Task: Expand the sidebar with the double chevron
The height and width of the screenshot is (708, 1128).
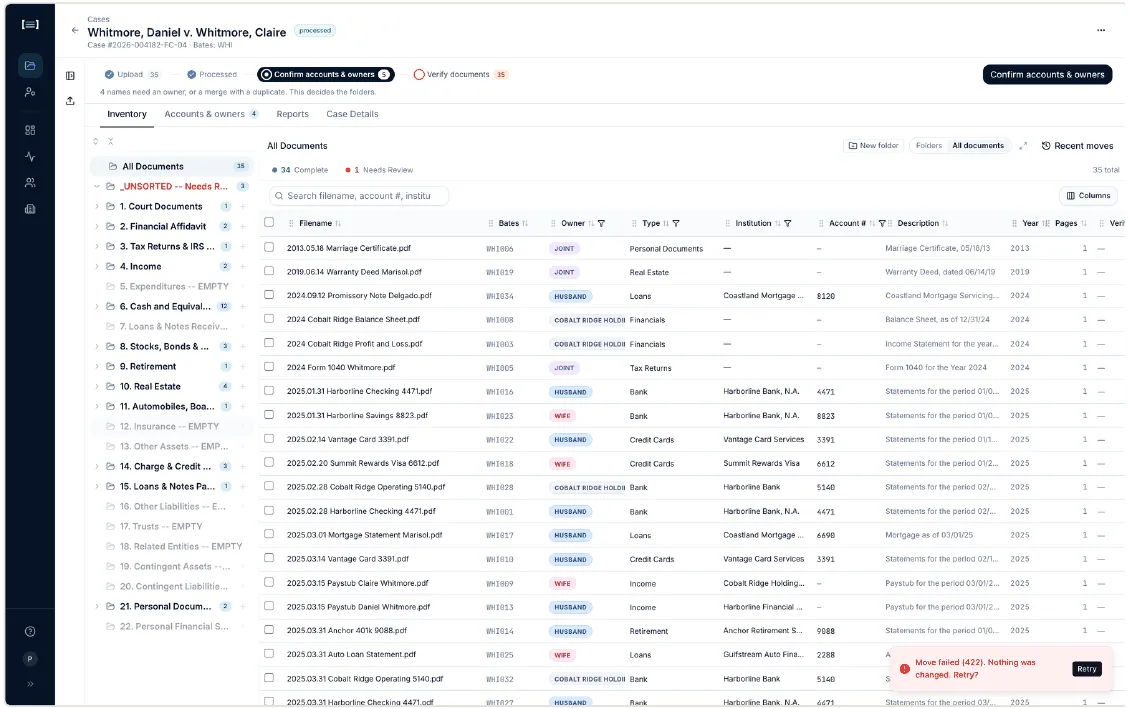Action: (29, 684)
